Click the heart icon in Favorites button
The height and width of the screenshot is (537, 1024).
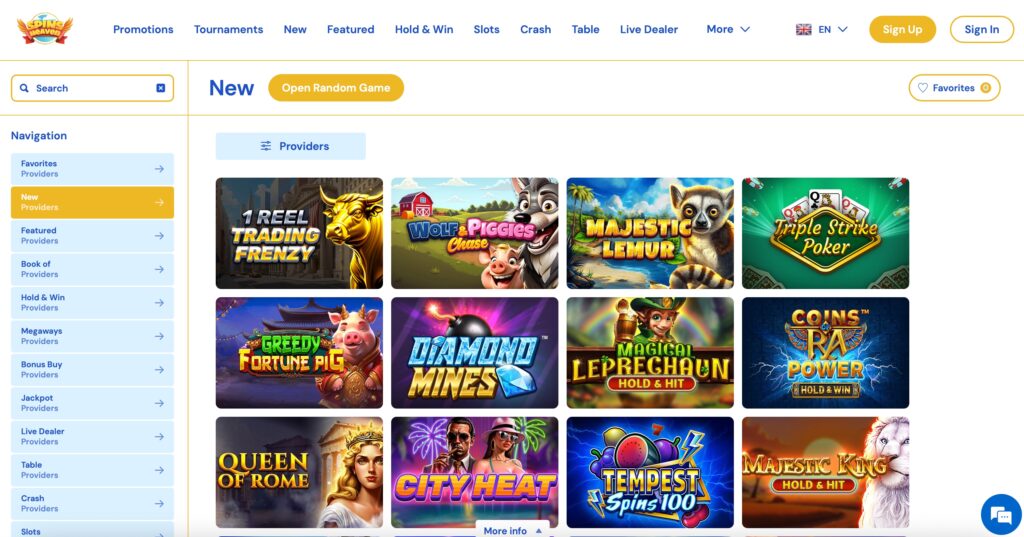(x=923, y=88)
